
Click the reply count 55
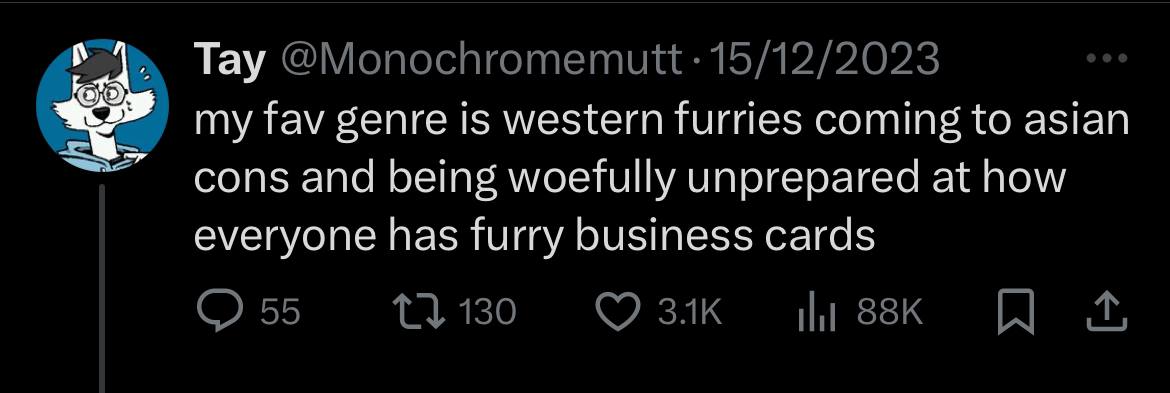pyautogui.click(x=283, y=312)
